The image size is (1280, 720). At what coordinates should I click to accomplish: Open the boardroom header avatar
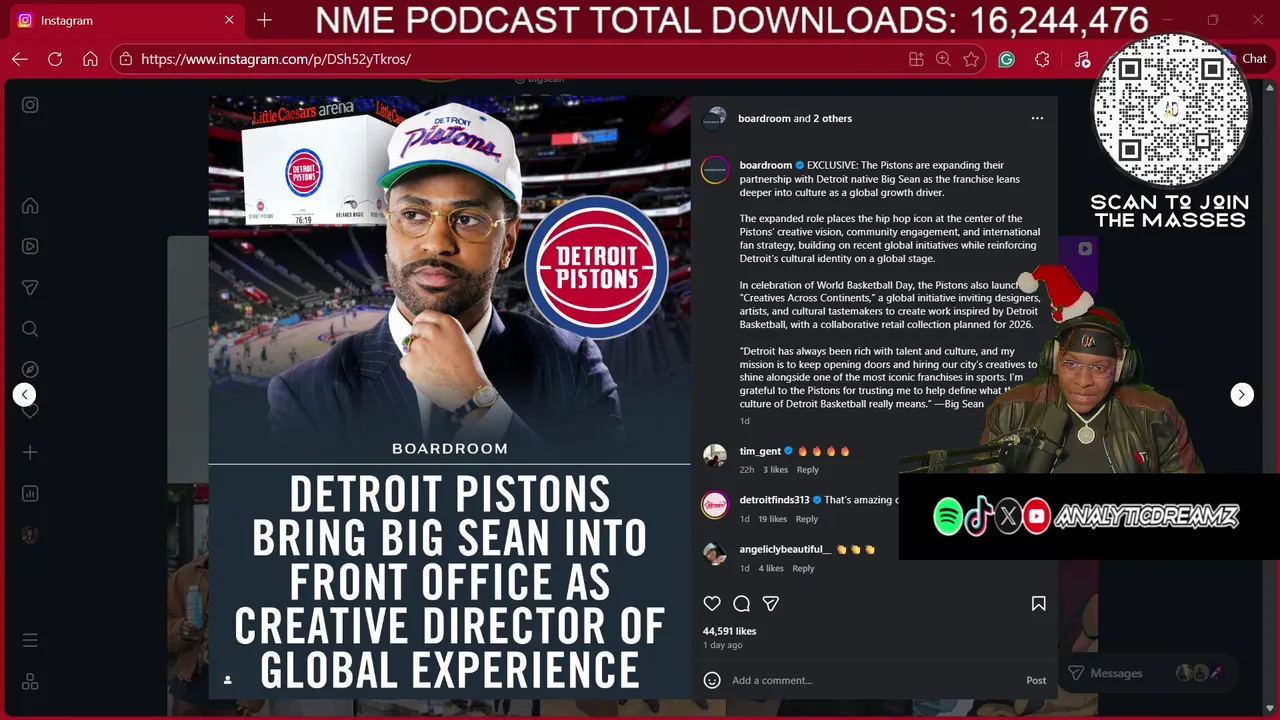coord(714,119)
